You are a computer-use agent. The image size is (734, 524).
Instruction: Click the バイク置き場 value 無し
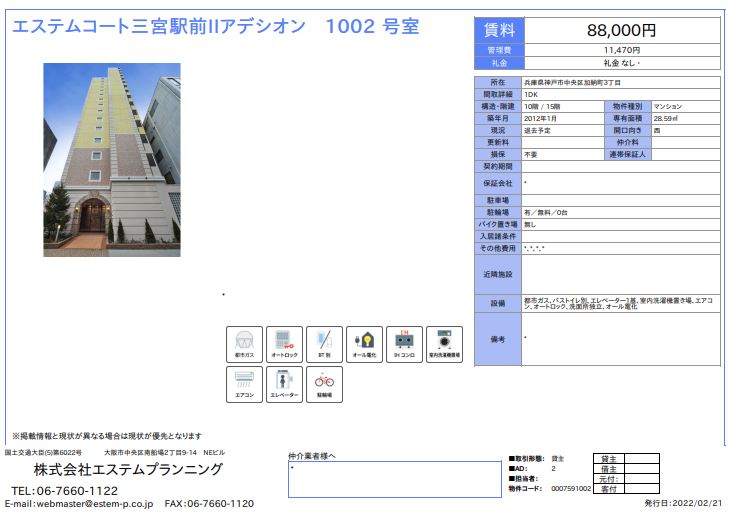coord(530,225)
